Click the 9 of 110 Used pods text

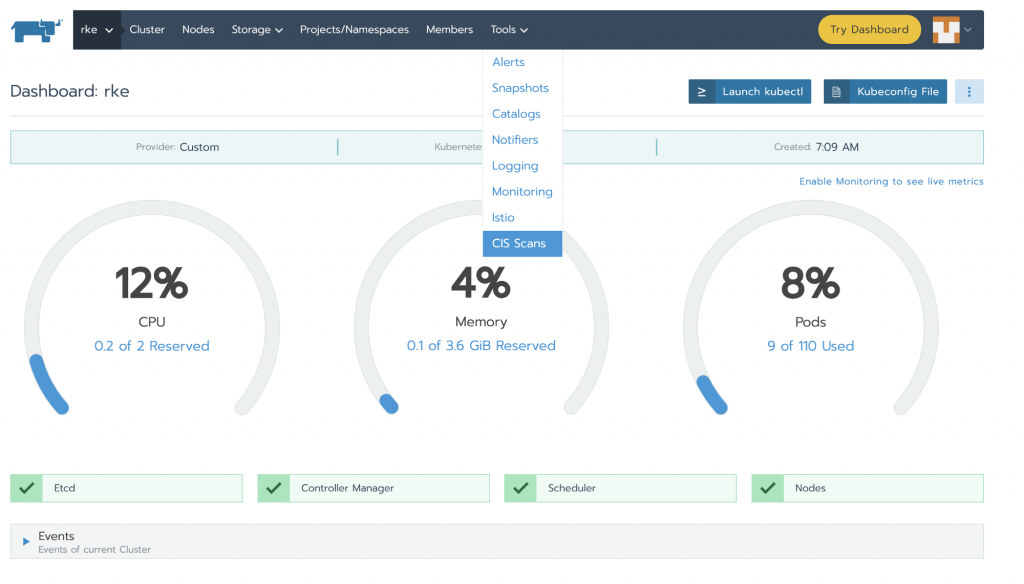pos(810,346)
